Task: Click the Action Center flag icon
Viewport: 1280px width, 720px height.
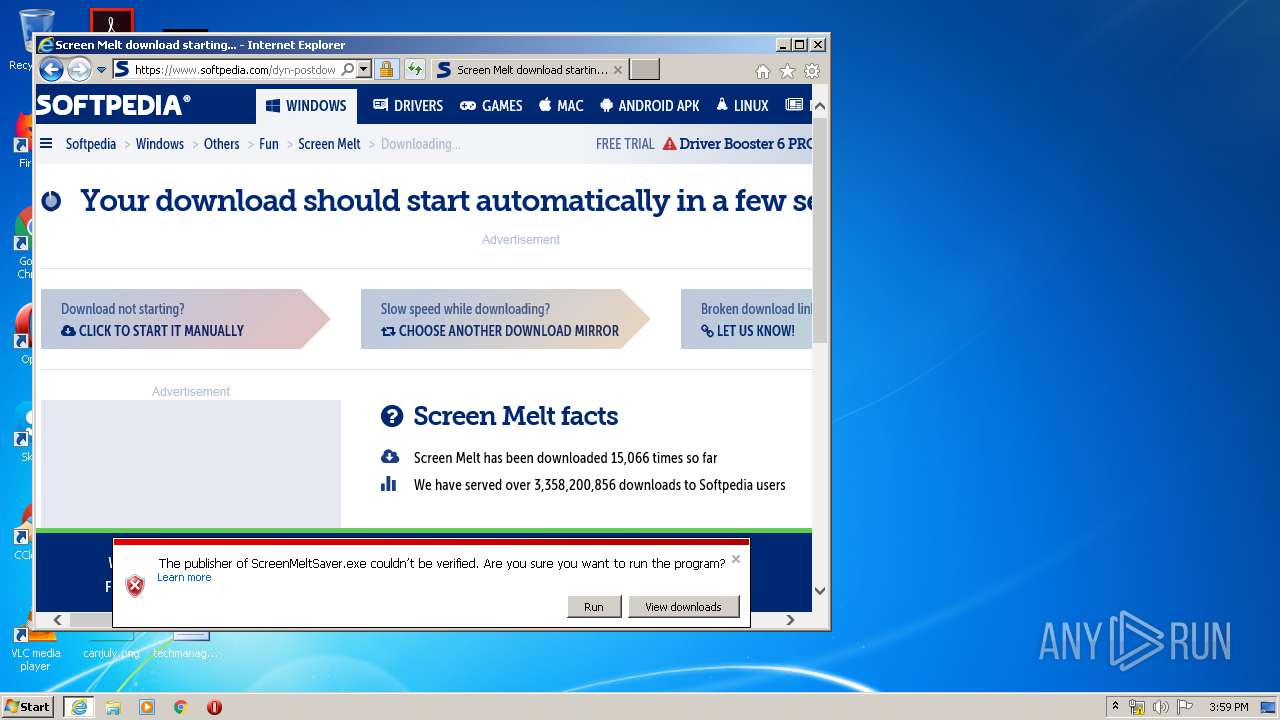Action: (x=1184, y=707)
